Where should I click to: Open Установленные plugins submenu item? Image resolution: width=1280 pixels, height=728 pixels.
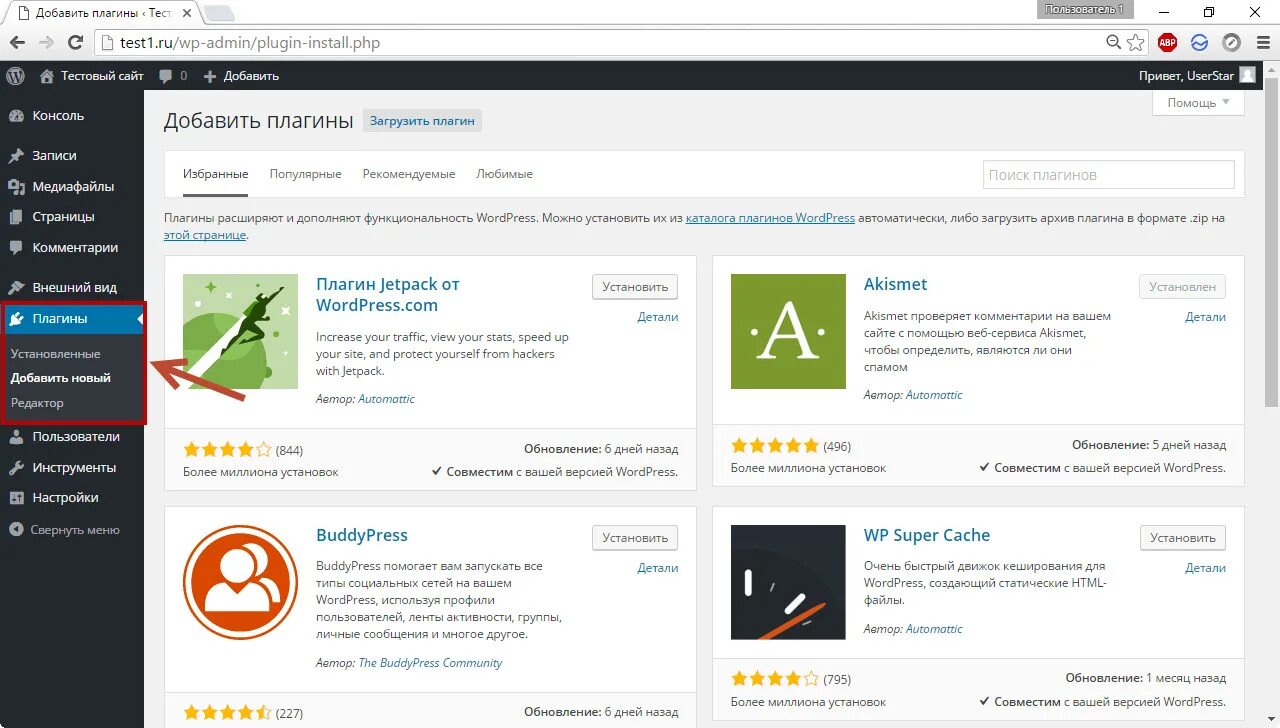pyautogui.click(x=55, y=353)
